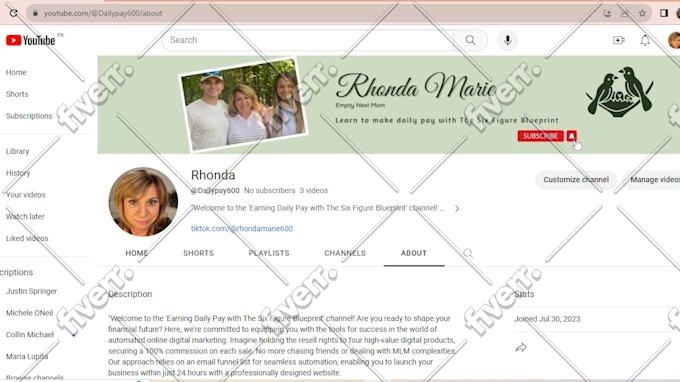Click the browser address bar URL
This screenshot has width=680, height=382.
tap(103, 13)
